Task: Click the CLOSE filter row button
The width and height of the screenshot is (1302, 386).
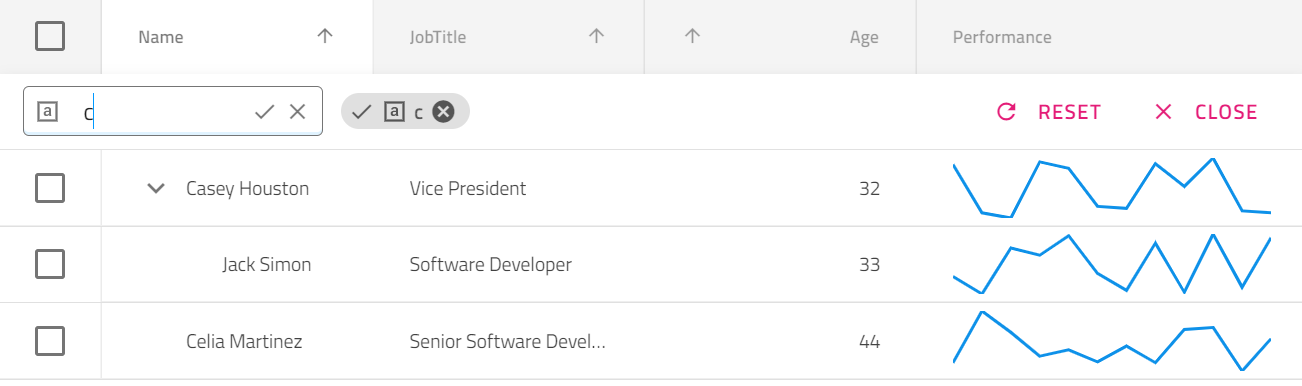Action: (x=1206, y=112)
